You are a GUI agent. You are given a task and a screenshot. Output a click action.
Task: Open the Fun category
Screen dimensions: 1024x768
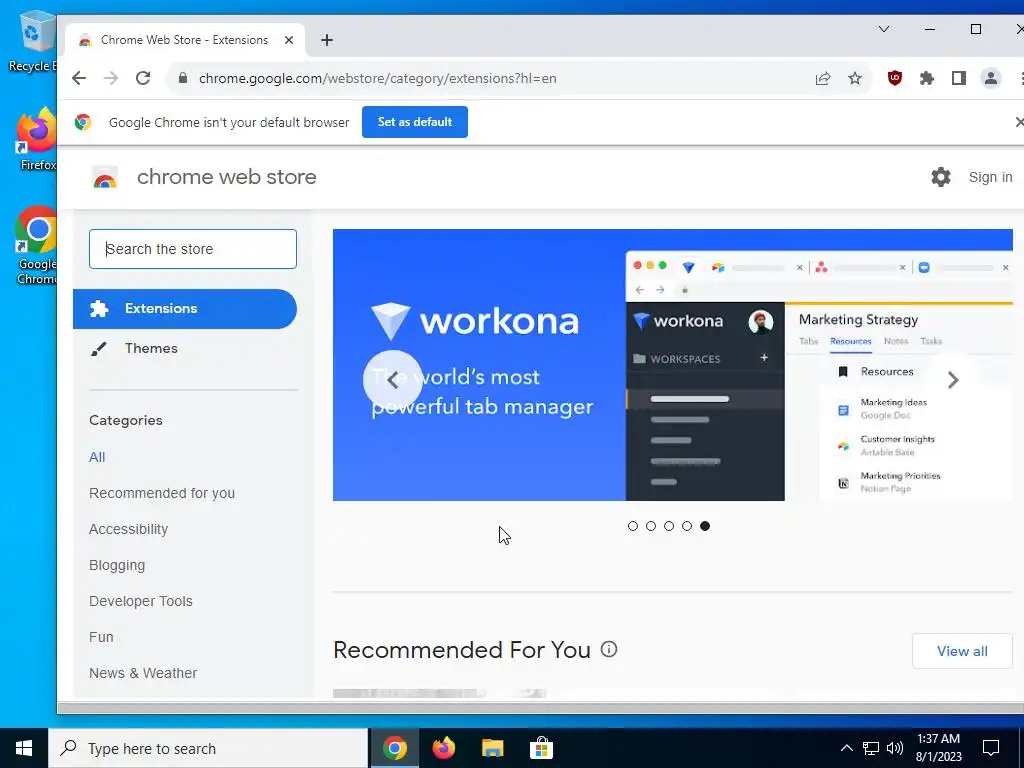(x=101, y=637)
